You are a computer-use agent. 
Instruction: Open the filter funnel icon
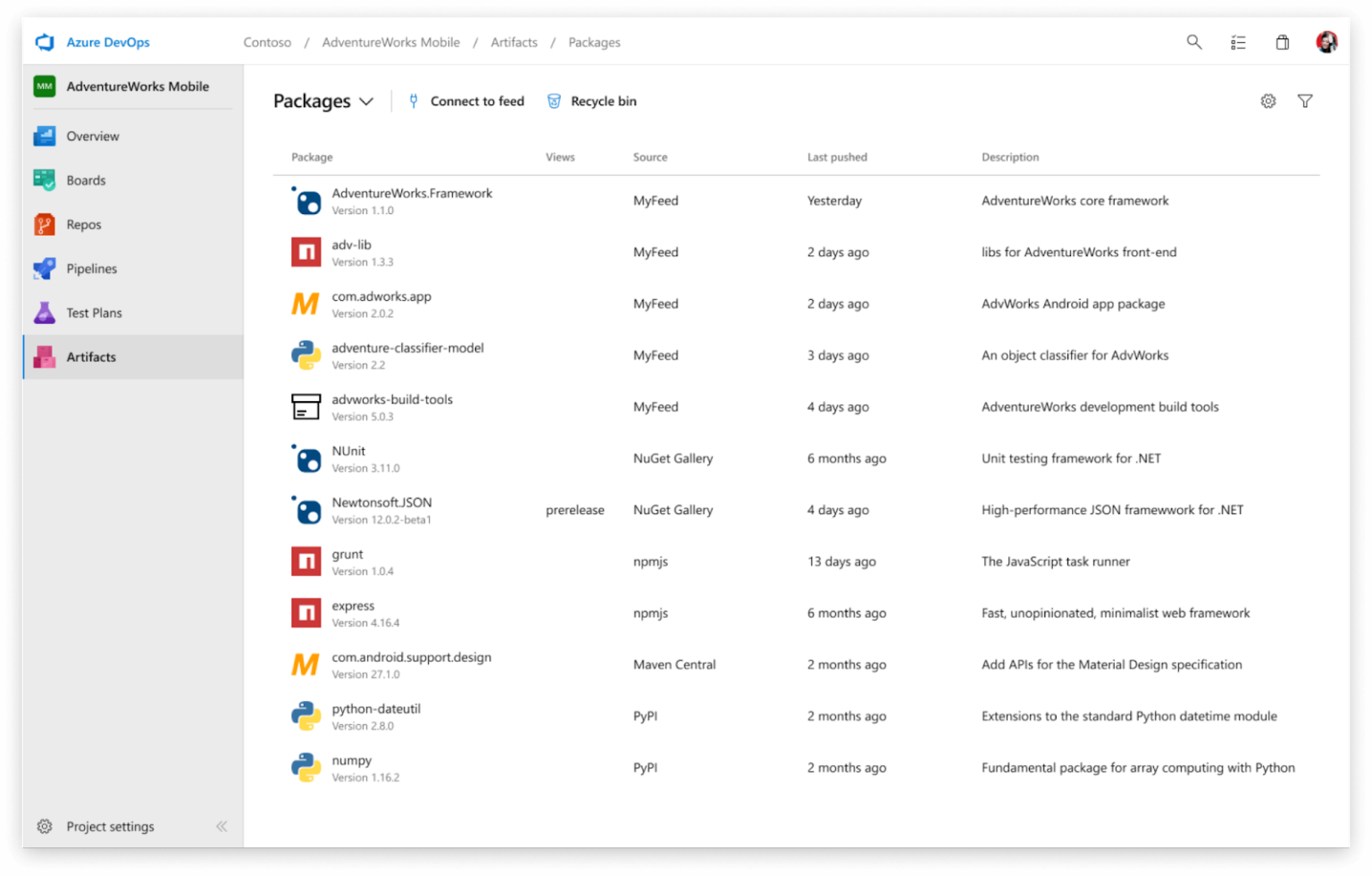click(x=1305, y=101)
